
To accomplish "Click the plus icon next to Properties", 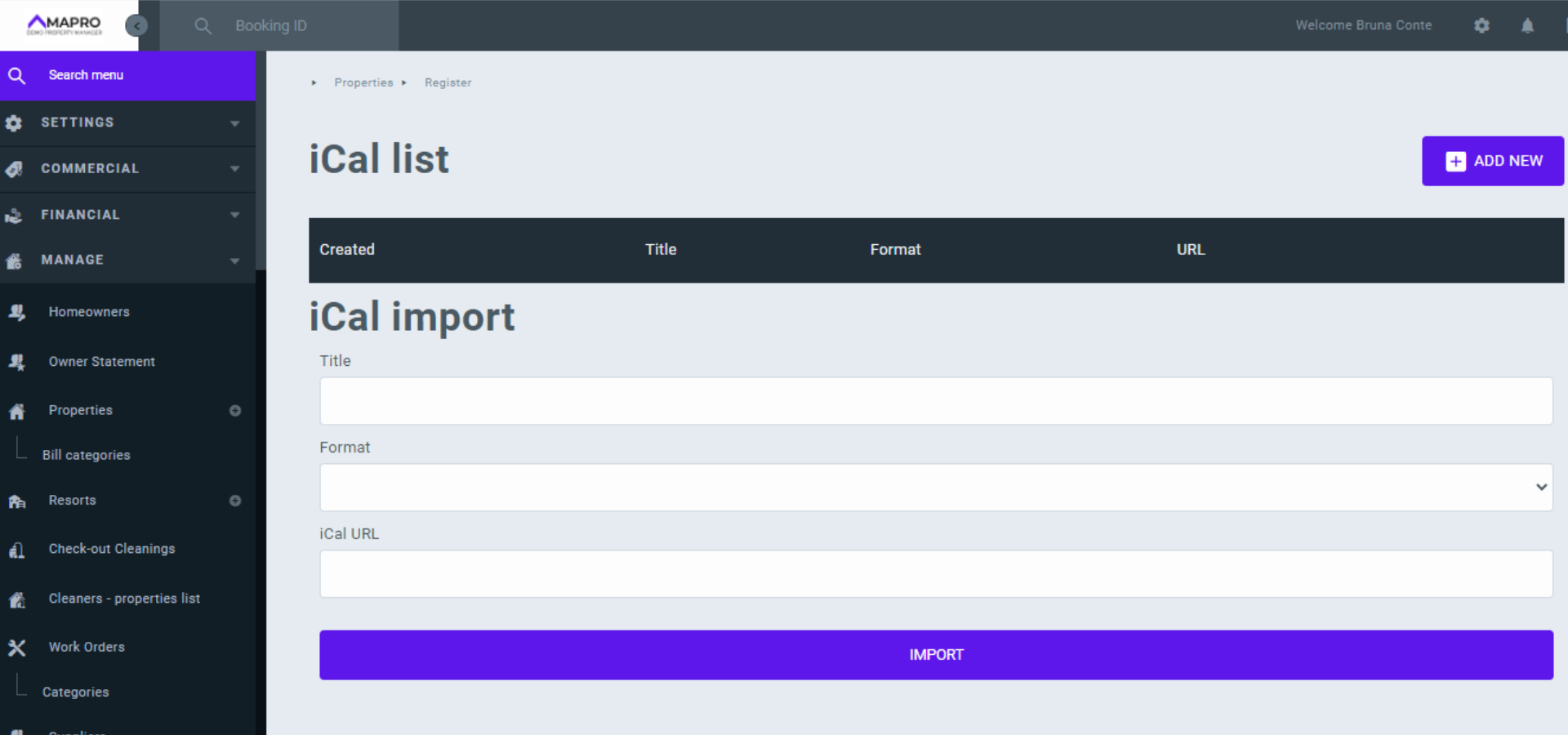I will (236, 411).
